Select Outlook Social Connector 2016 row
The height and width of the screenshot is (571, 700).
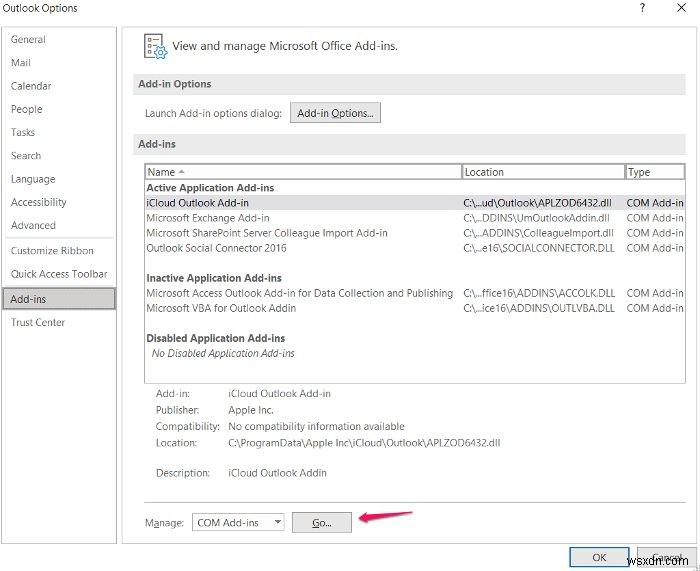[x=415, y=248]
